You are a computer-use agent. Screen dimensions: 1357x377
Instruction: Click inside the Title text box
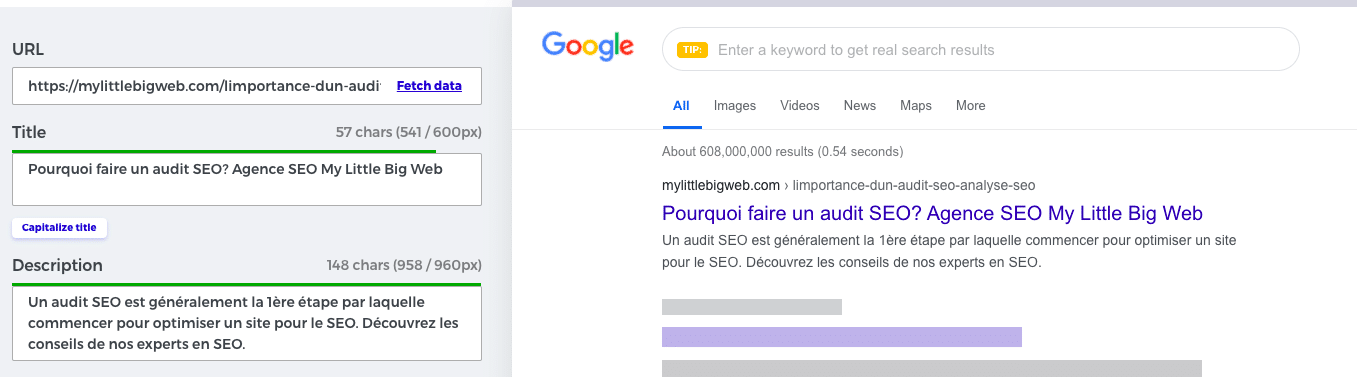pos(247,179)
